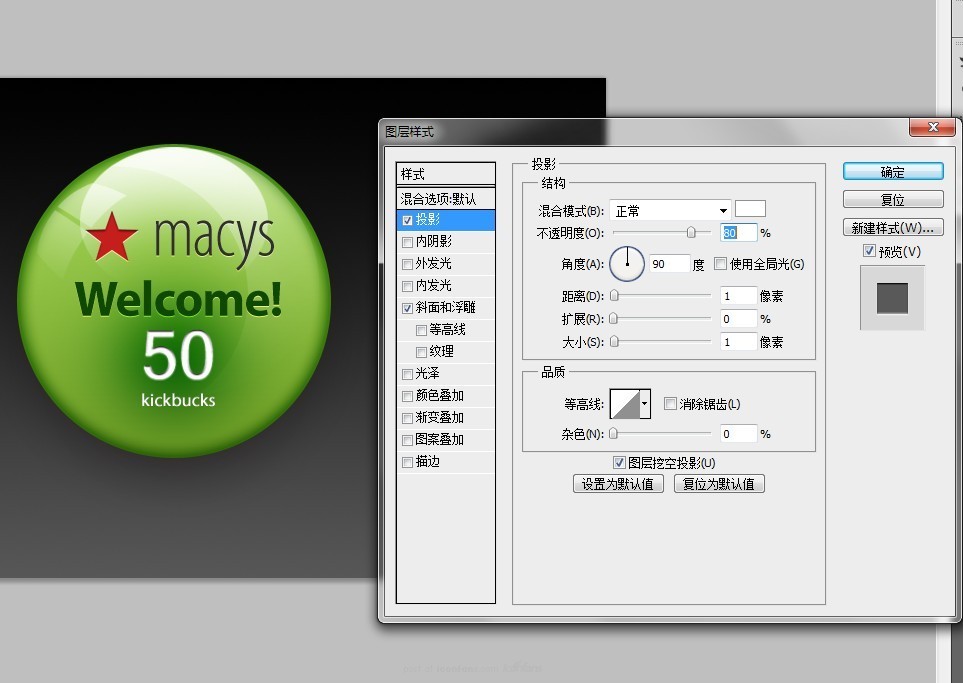Enable the 渐变叠加 gradient overlay checkbox

click(x=407, y=418)
